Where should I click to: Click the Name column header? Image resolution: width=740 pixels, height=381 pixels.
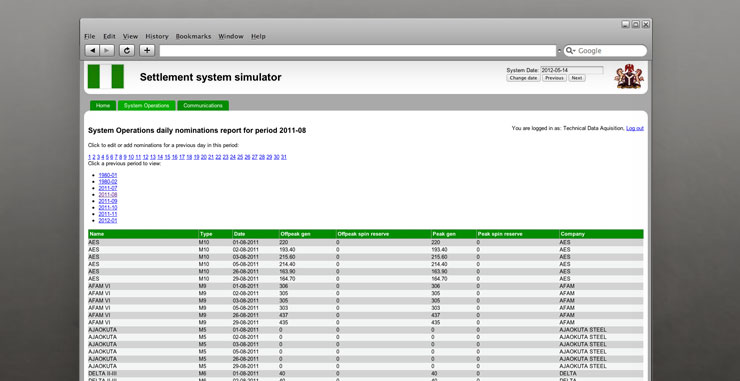coord(143,234)
